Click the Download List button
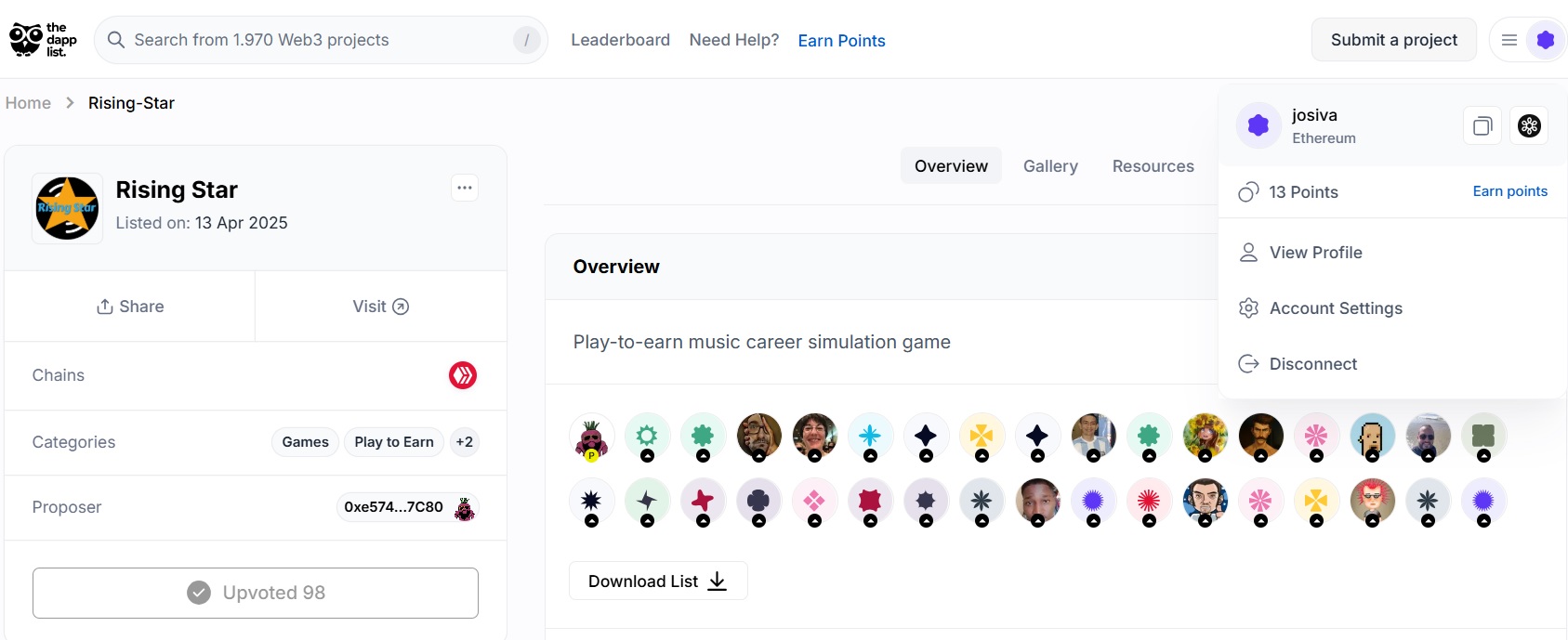The height and width of the screenshot is (640, 1568). pyautogui.click(x=658, y=581)
